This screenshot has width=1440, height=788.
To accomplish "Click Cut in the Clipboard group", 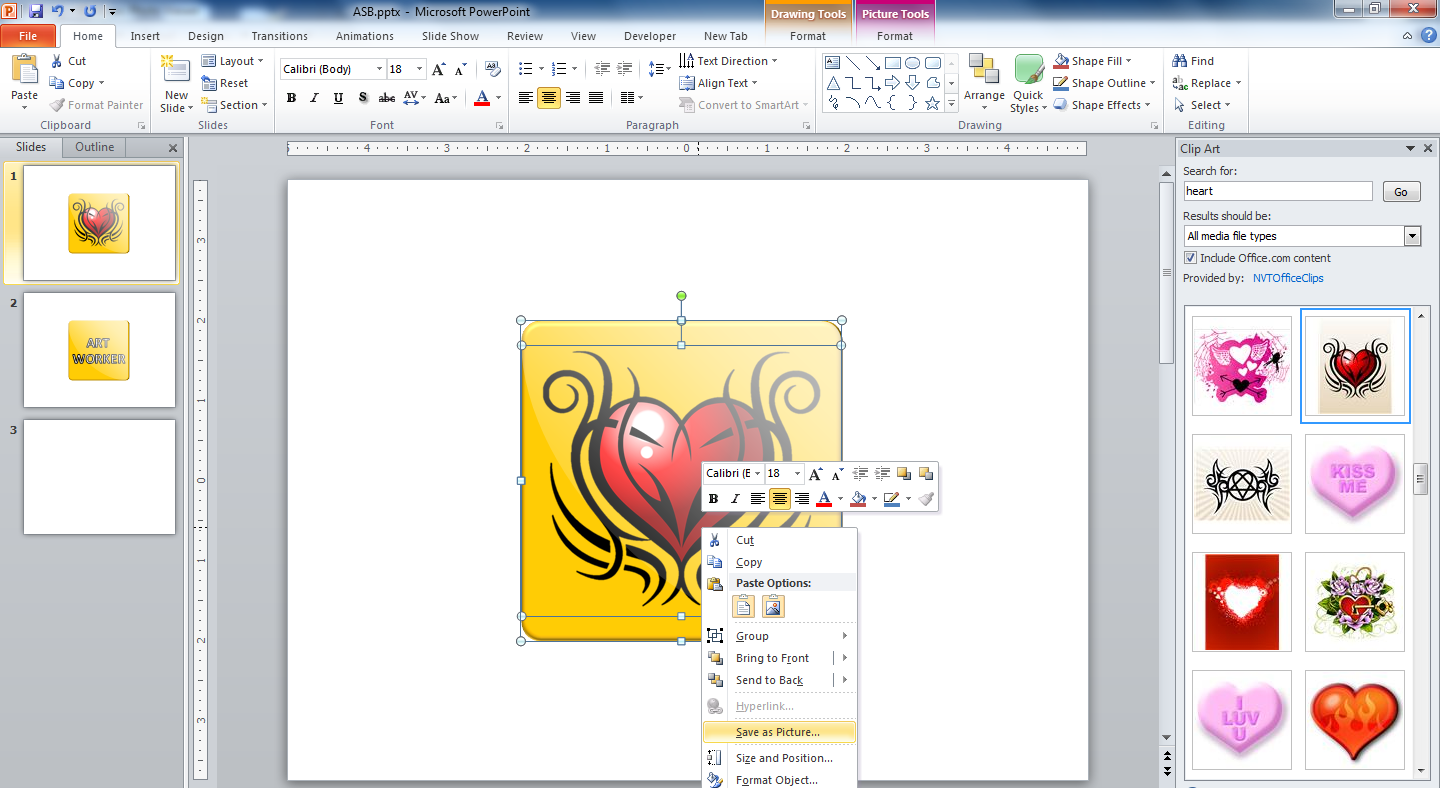I will [68, 61].
